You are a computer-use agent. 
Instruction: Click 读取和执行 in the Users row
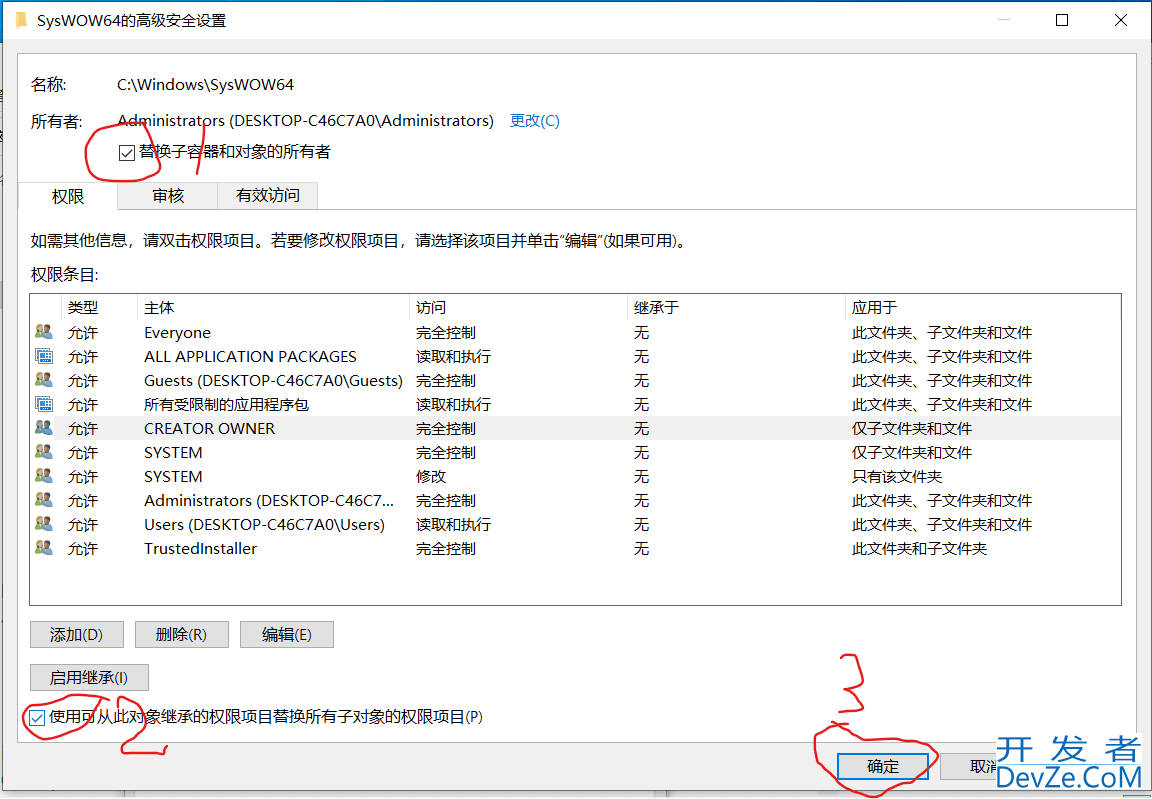coord(453,524)
